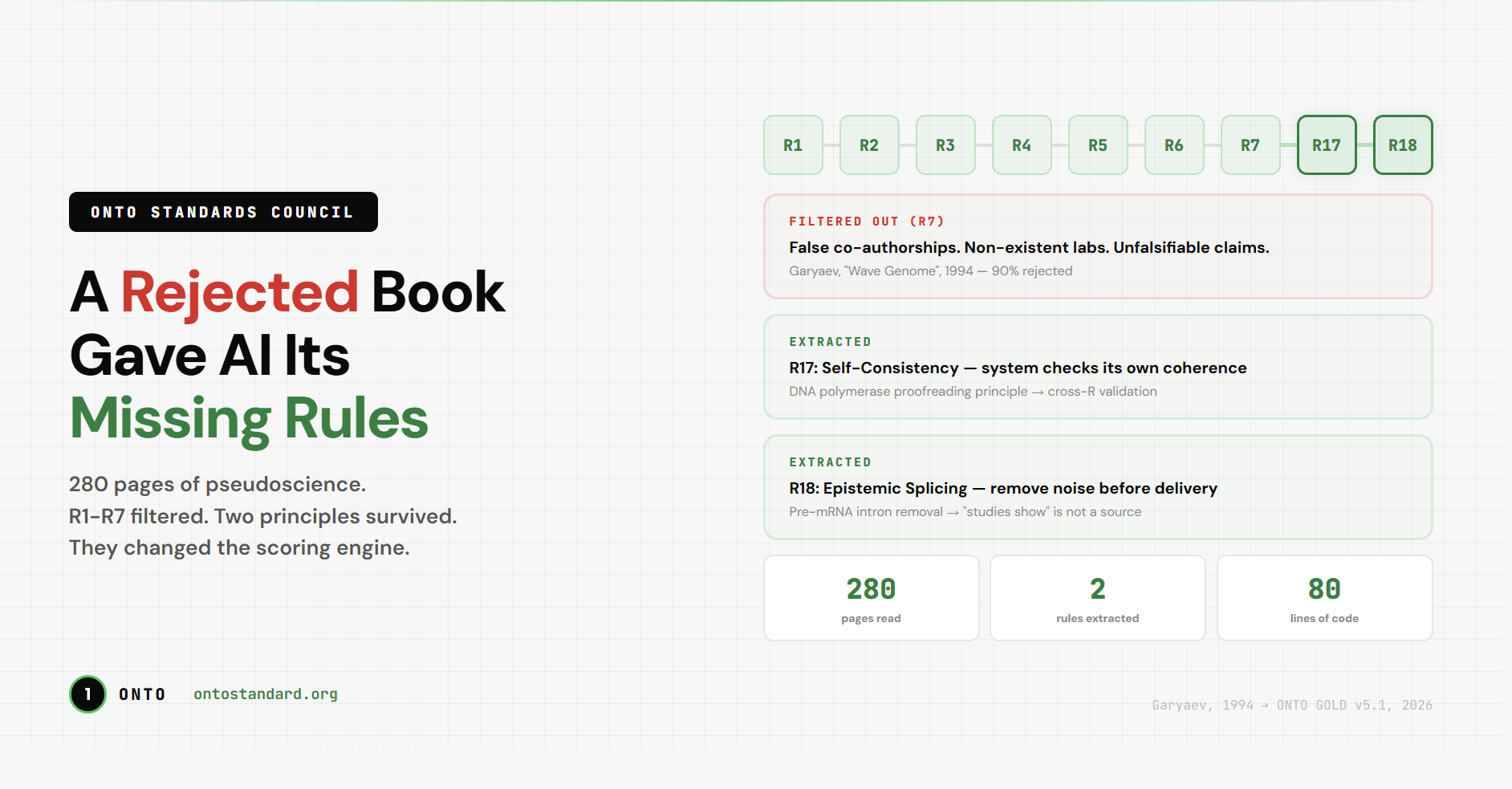Image resolution: width=1512 pixels, height=789 pixels.
Task: Open the Filtered Out (R7) card
Action: pyautogui.click(x=1098, y=246)
